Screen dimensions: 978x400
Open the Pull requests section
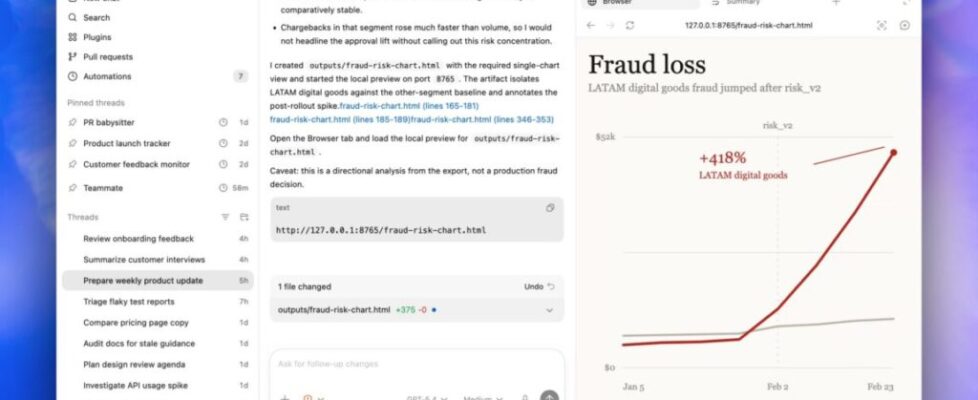(x=72, y=57)
